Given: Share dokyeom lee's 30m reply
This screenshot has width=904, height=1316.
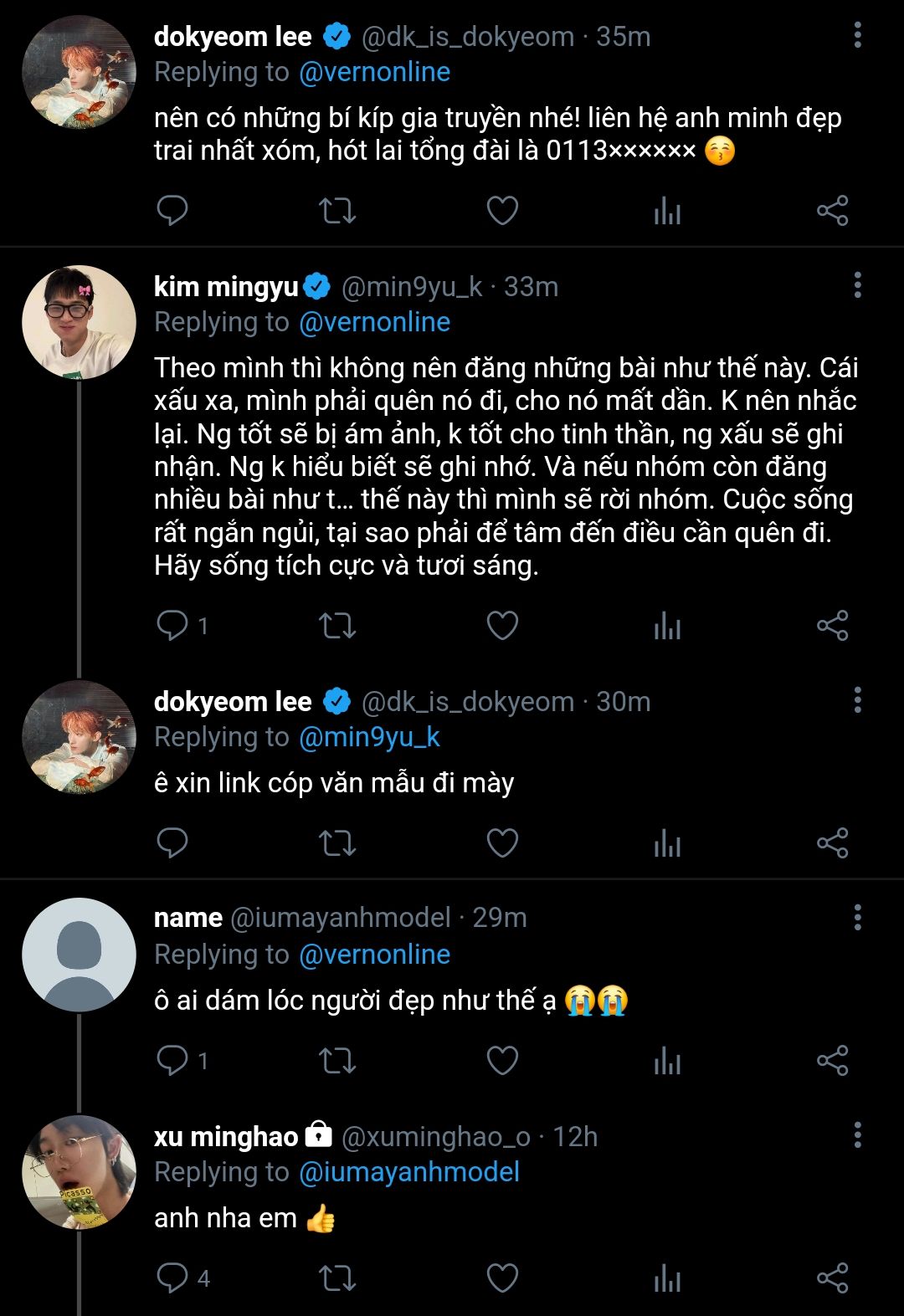Looking at the screenshot, I should (x=832, y=843).
